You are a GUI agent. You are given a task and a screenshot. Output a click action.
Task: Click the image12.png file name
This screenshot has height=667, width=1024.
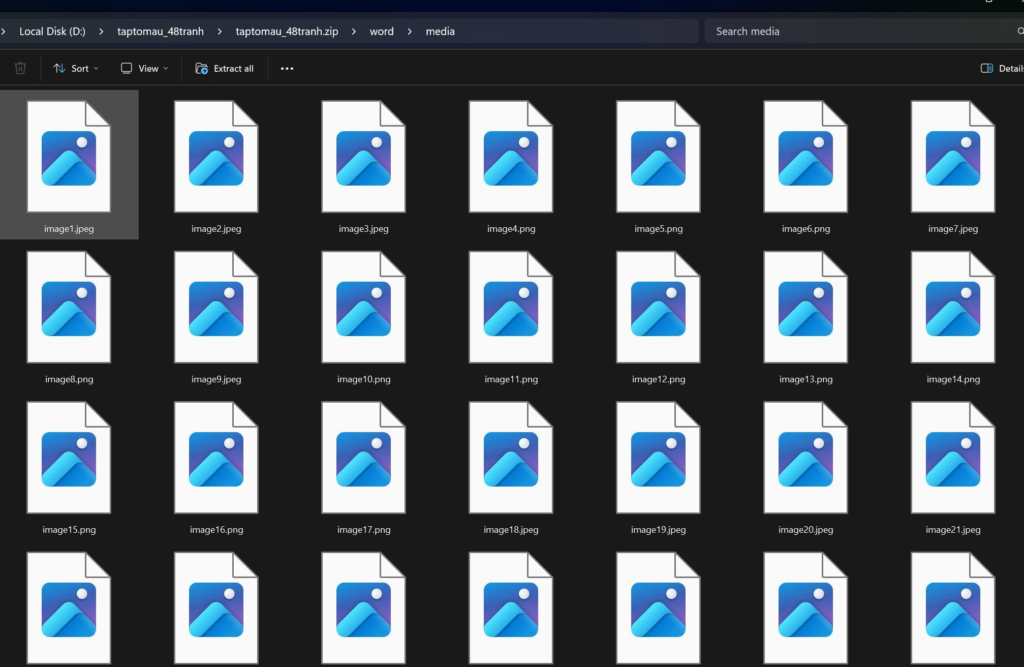point(658,379)
